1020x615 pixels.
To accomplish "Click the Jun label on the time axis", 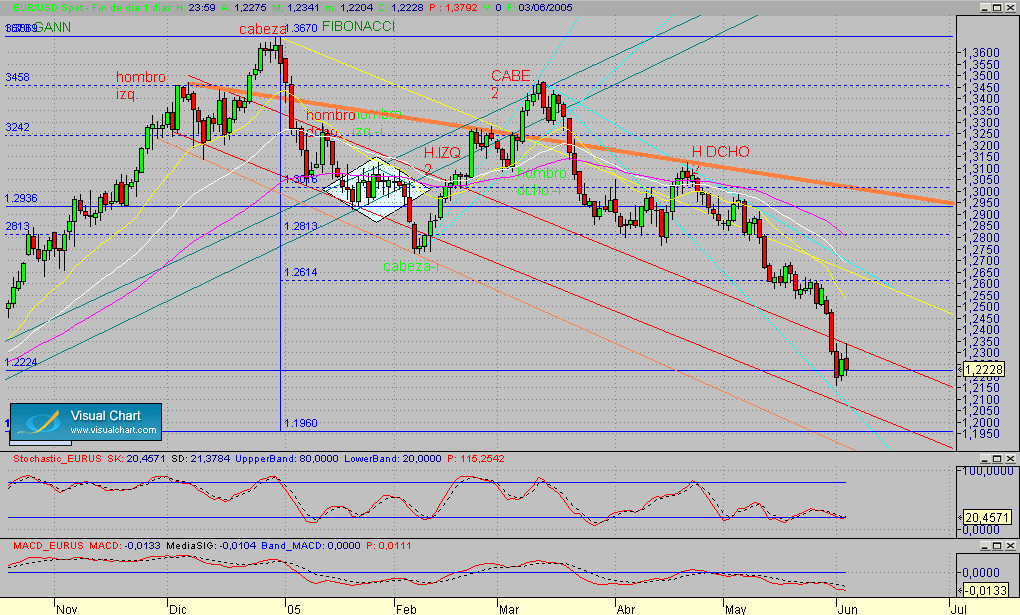I will pyautogui.click(x=848, y=610).
